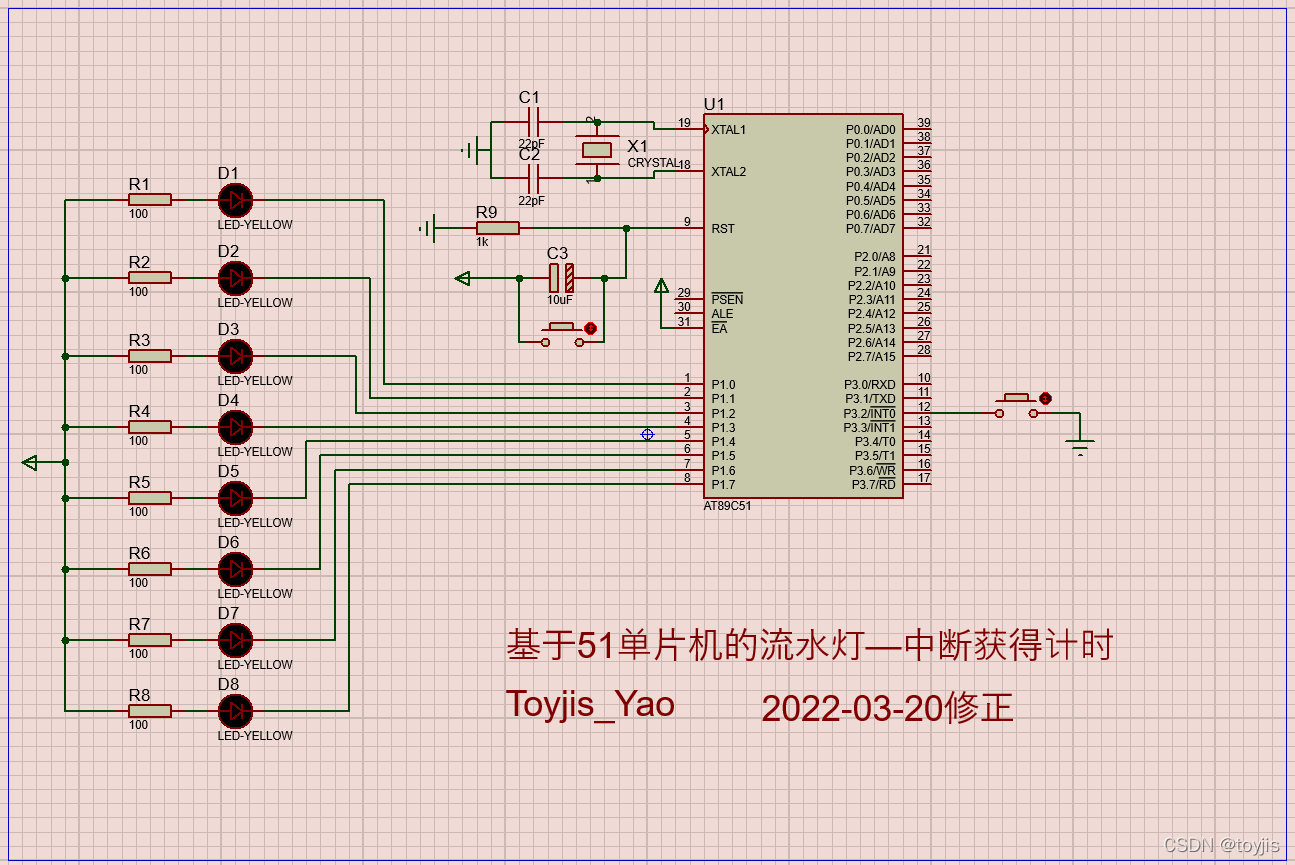Select electrolytic capacitor C3
Image resolution: width=1295 pixels, height=865 pixels.
(562, 278)
